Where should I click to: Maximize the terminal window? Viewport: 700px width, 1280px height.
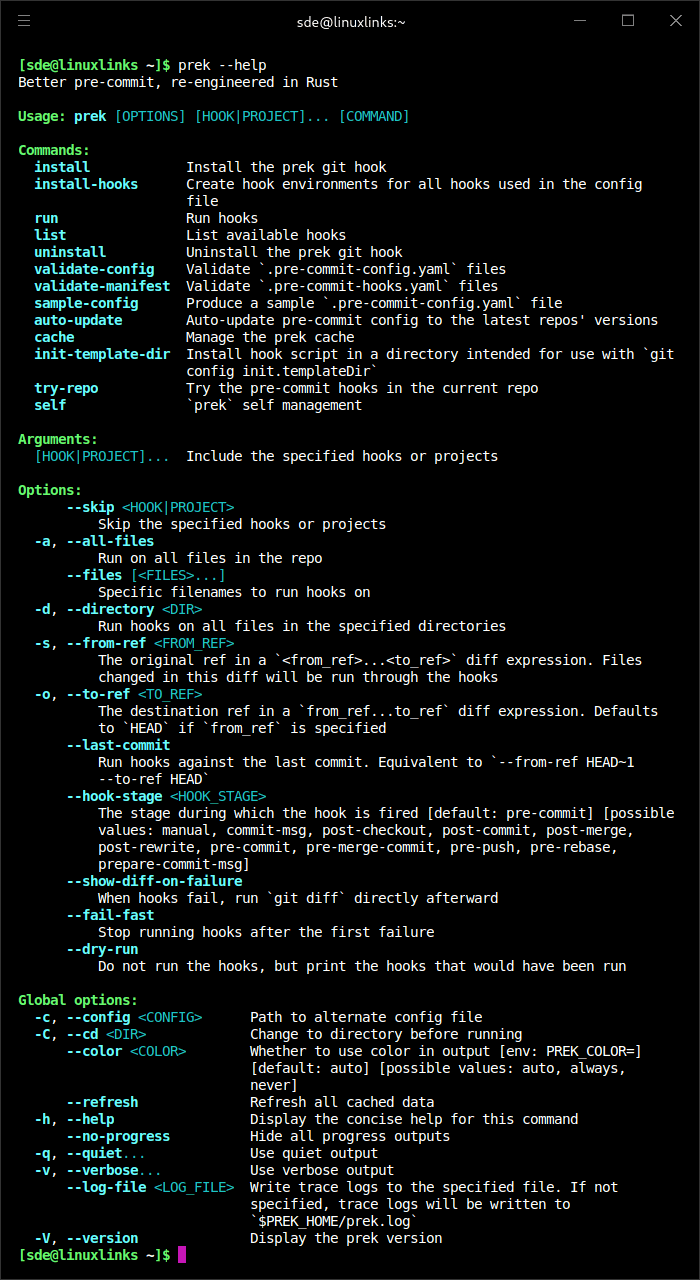628,20
